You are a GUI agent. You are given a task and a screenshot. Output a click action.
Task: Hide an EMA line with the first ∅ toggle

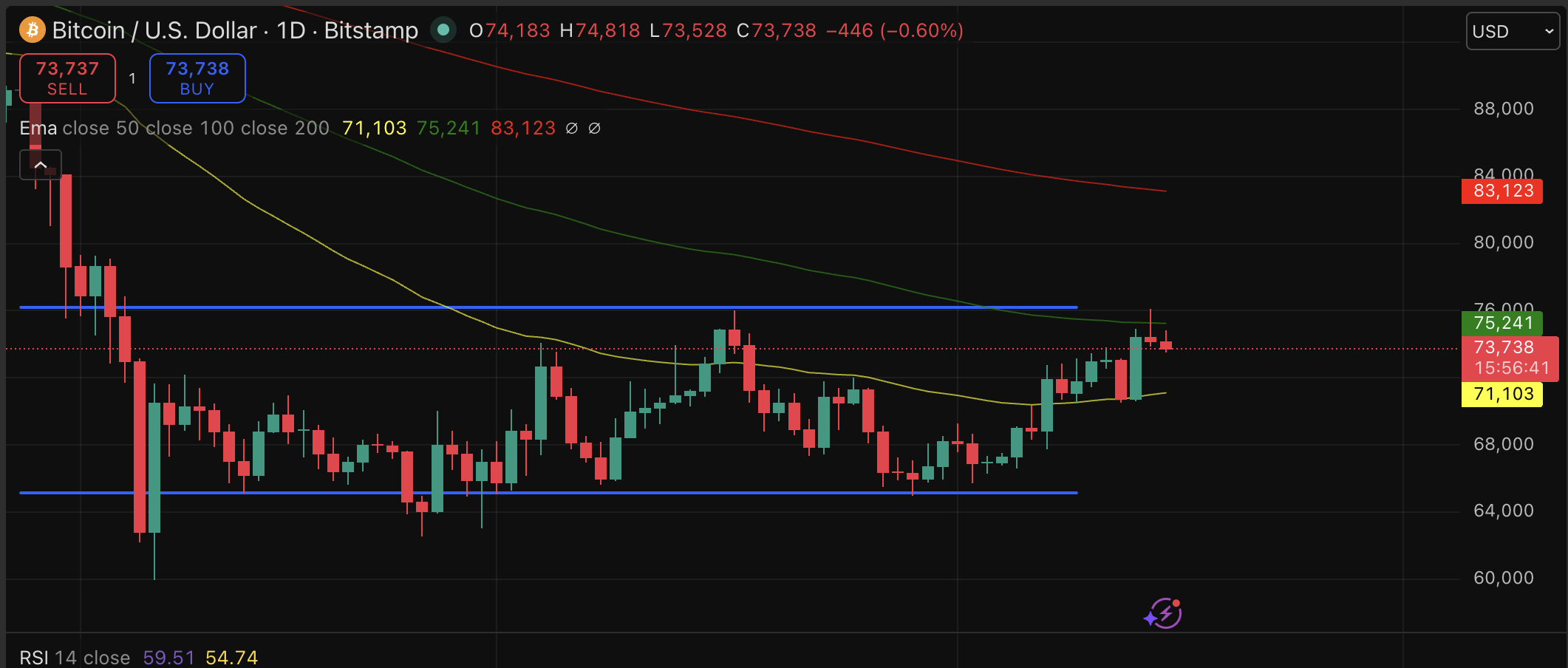coord(570,128)
